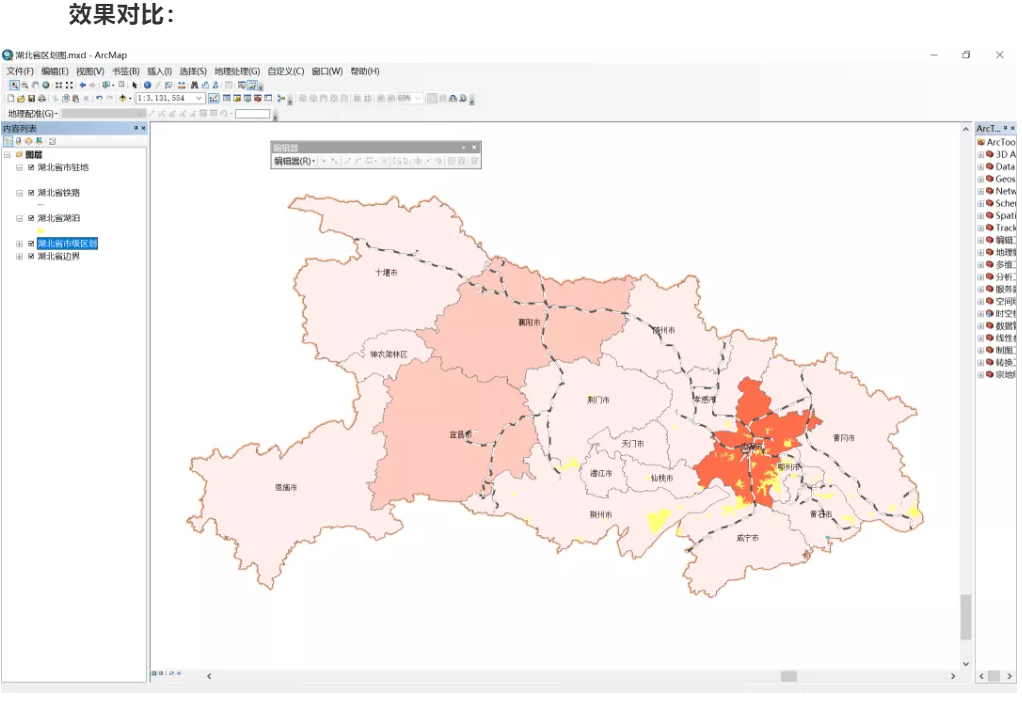
Task: Click the yellow lake symbol swatch
Action: coord(40,230)
